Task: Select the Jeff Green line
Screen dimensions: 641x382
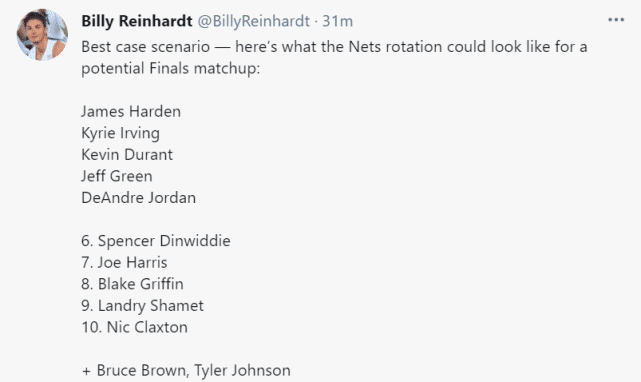Action: pos(117,176)
